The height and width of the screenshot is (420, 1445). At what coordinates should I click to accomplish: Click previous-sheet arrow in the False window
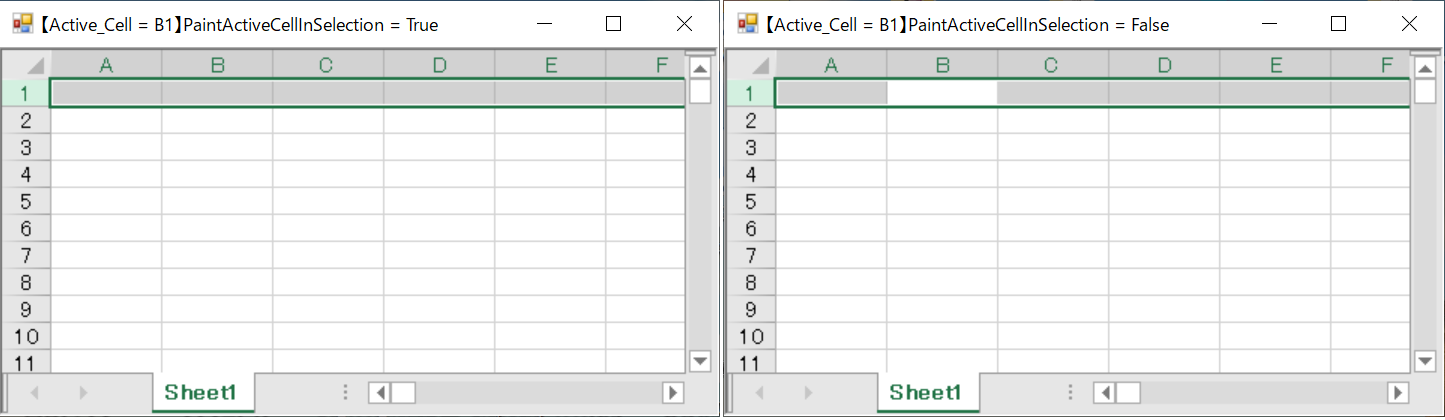pos(760,393)
